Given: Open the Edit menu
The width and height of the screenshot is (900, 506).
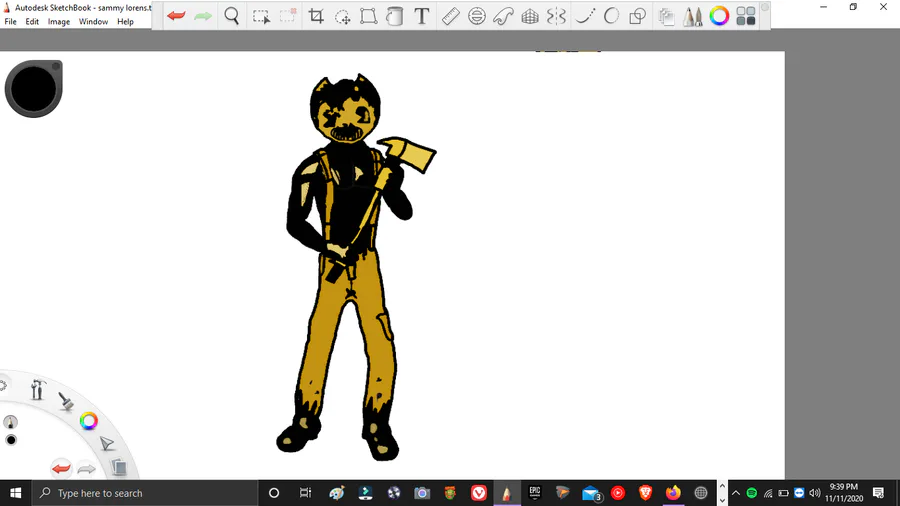Looking at the screenshot, I should pos(32,22).
